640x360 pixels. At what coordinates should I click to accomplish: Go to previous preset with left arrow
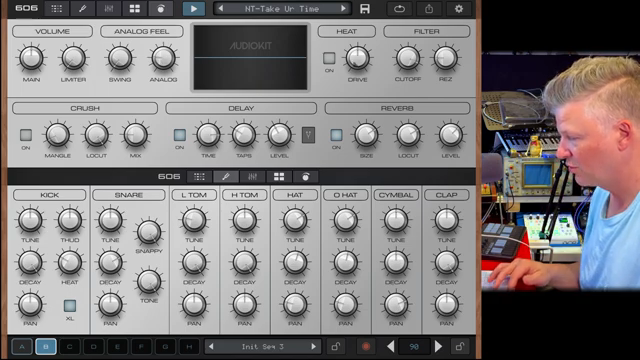point(221,9)
